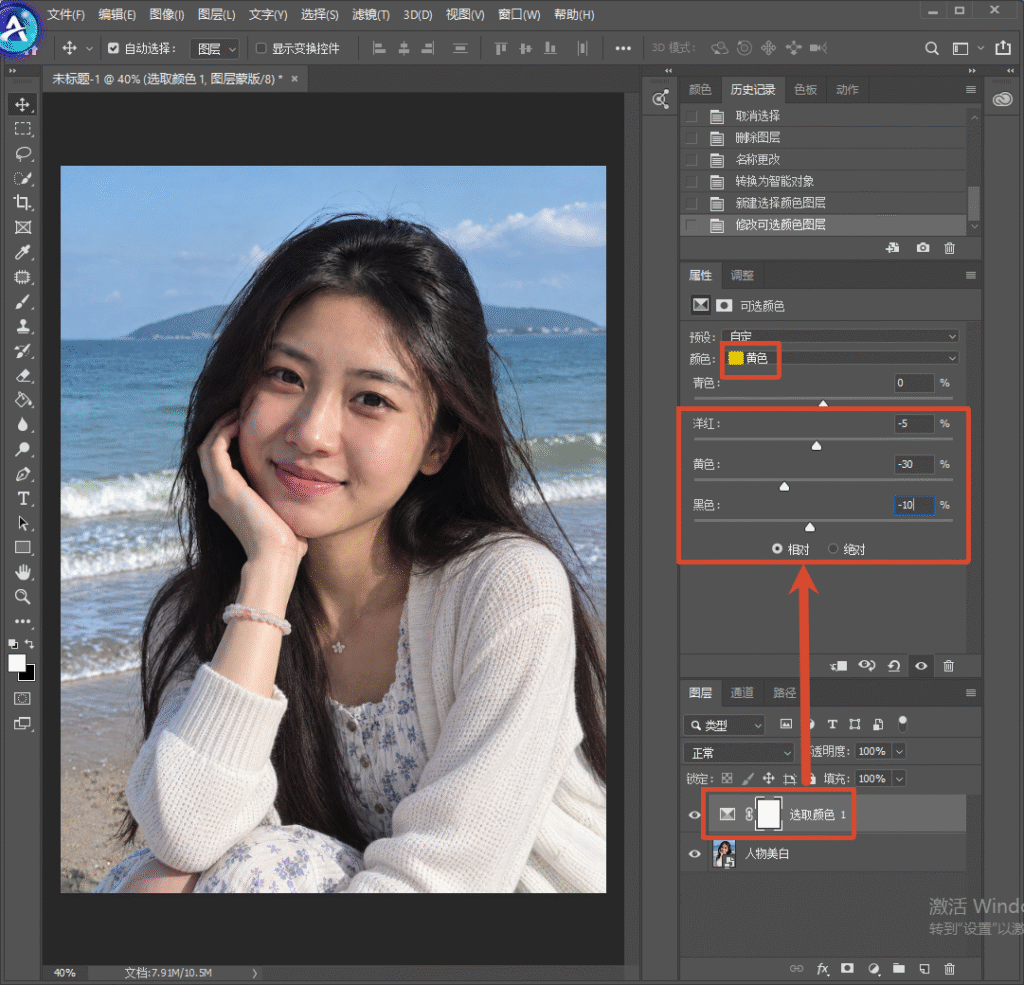Select the Clone Stamp tool
Image resolution: width=1024 pixels, height=985 pixels.
[23, 326]
